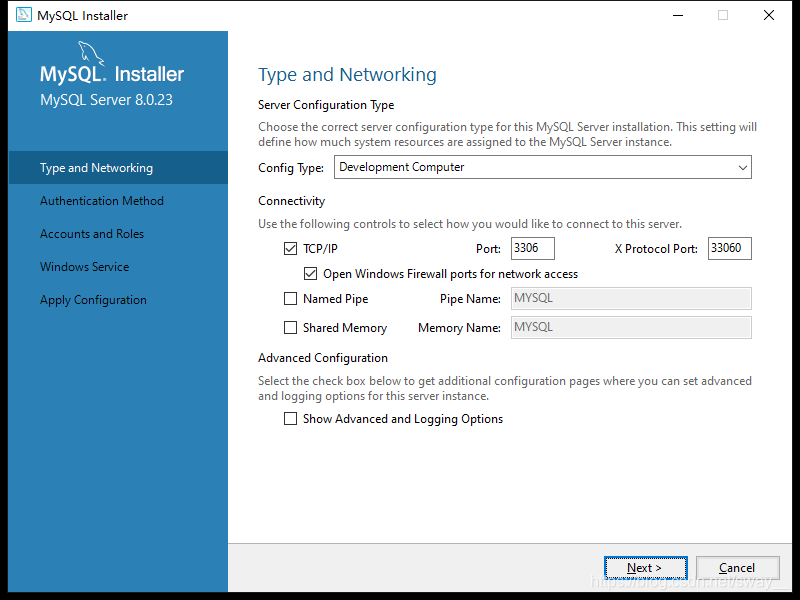Image resolution: width=800 pixels, height=600 pixels.
Task: Select Type and Networking step
Action: click(x=118, y=167)
